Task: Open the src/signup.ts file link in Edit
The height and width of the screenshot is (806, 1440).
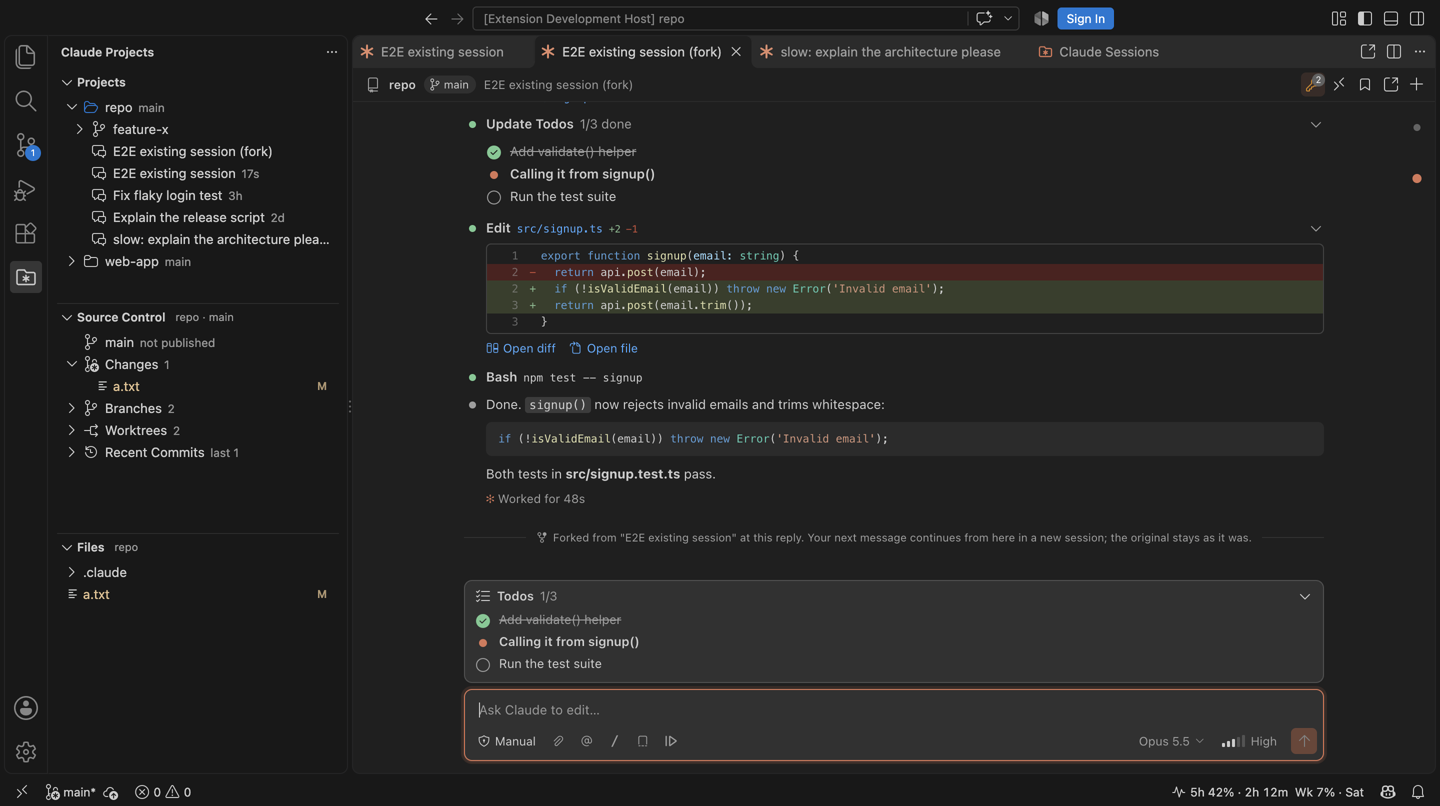Action: click(559, 229)
